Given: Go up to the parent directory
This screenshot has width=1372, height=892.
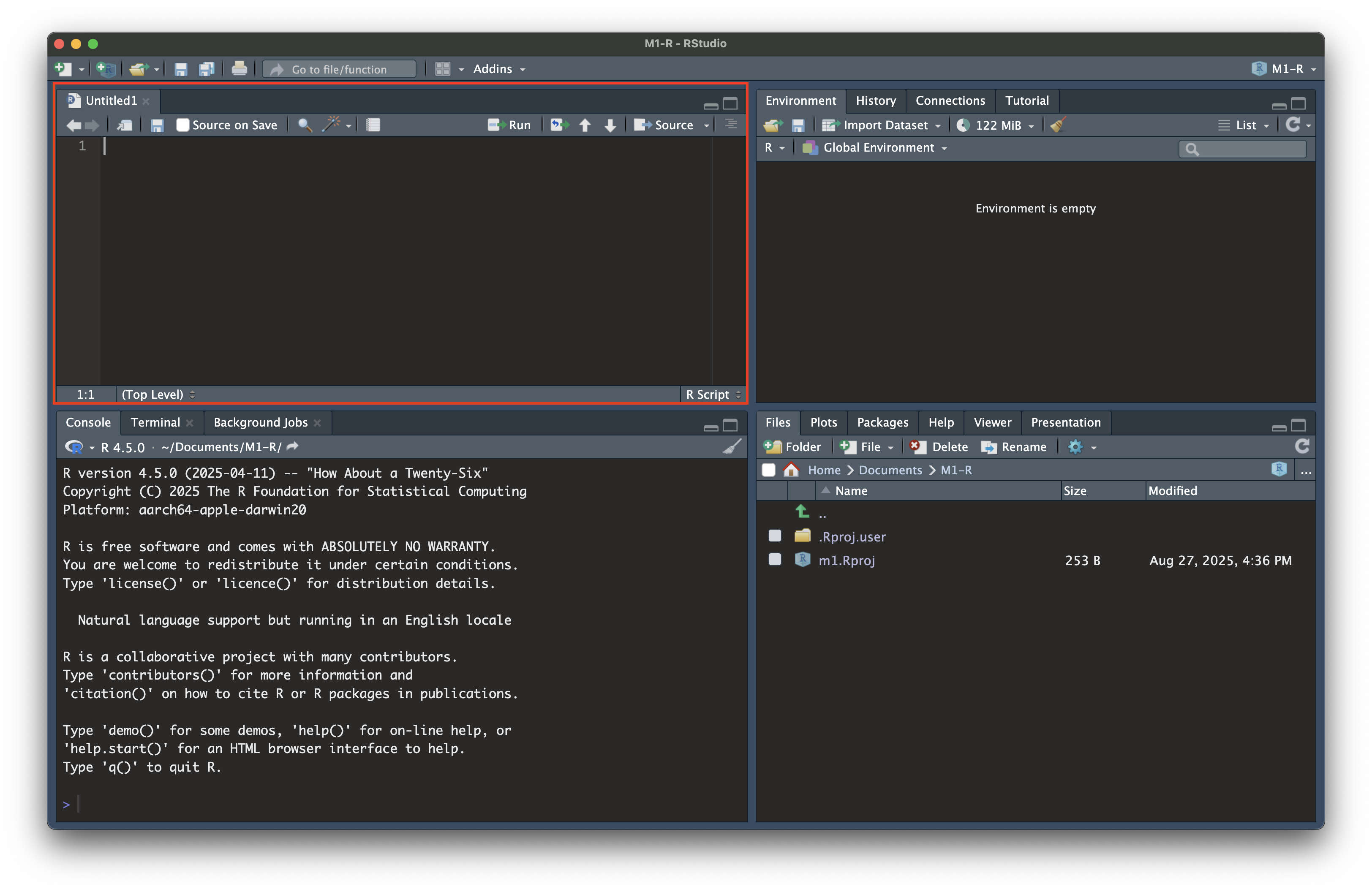Looking at the screenshot, I should pyautogui.click(x=802, y=512).
